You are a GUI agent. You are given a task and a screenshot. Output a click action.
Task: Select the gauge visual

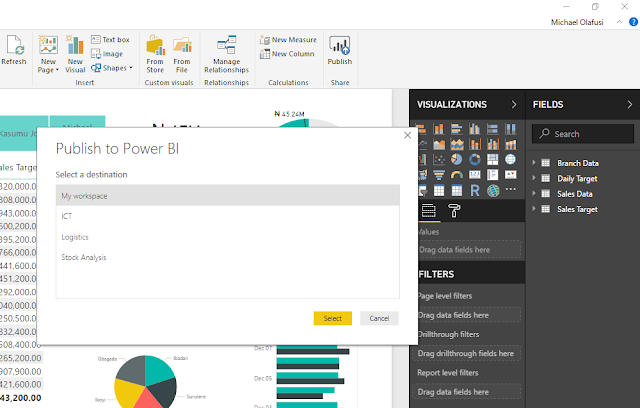point(457,175)
